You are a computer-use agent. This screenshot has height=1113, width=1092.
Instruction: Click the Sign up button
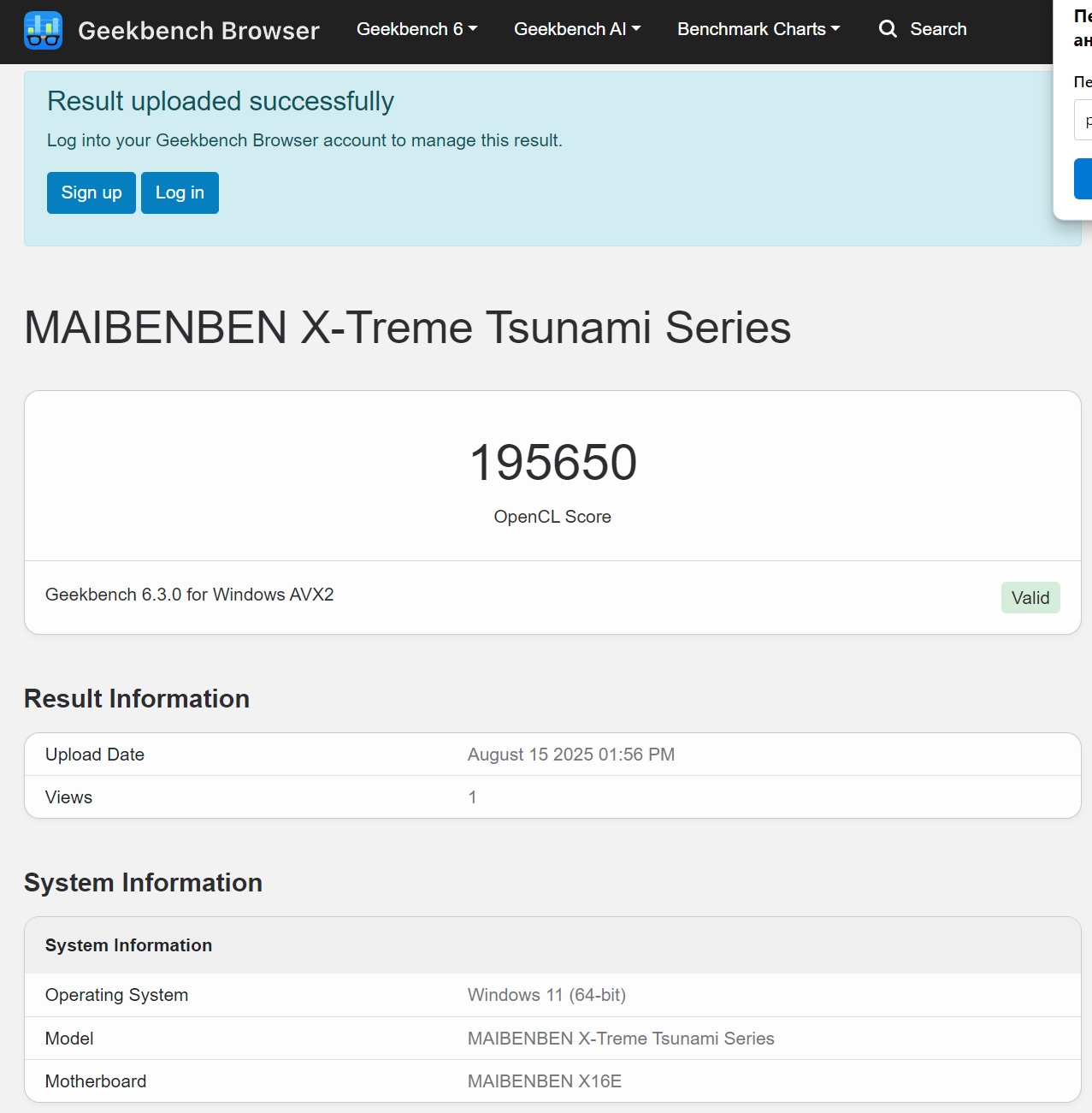tap(91, 192)
